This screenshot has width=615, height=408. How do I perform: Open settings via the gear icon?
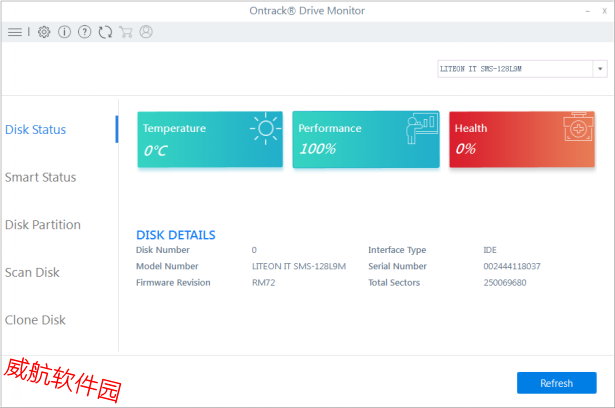click(44, 32)
